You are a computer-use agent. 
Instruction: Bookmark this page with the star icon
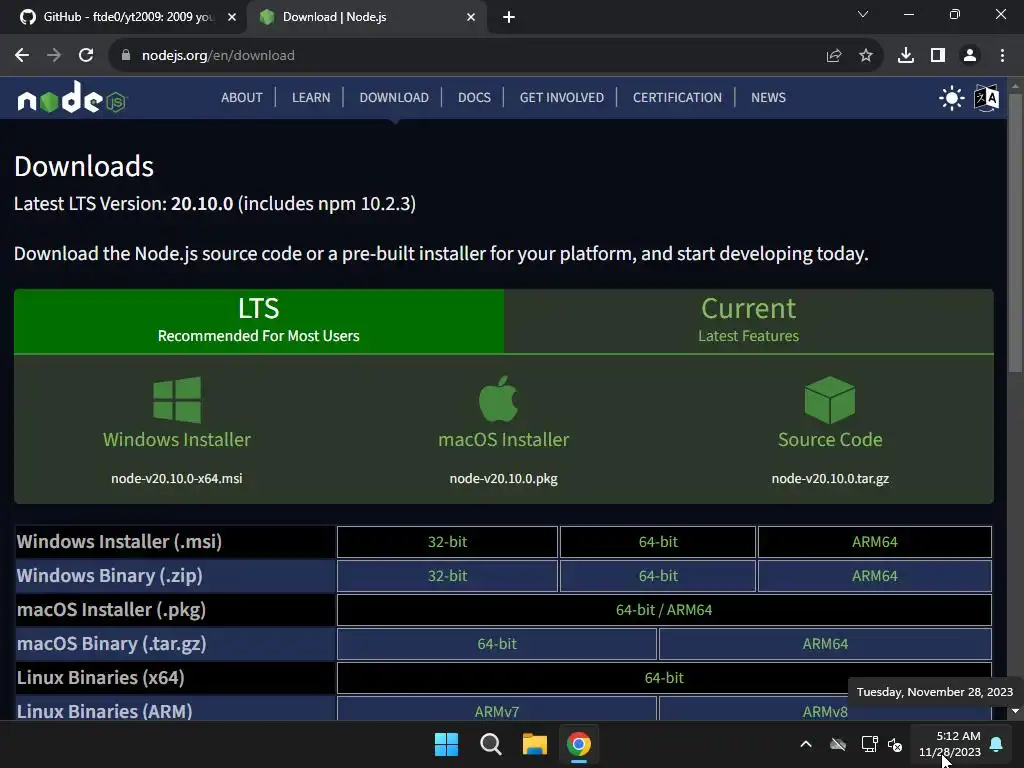[866, 56]
